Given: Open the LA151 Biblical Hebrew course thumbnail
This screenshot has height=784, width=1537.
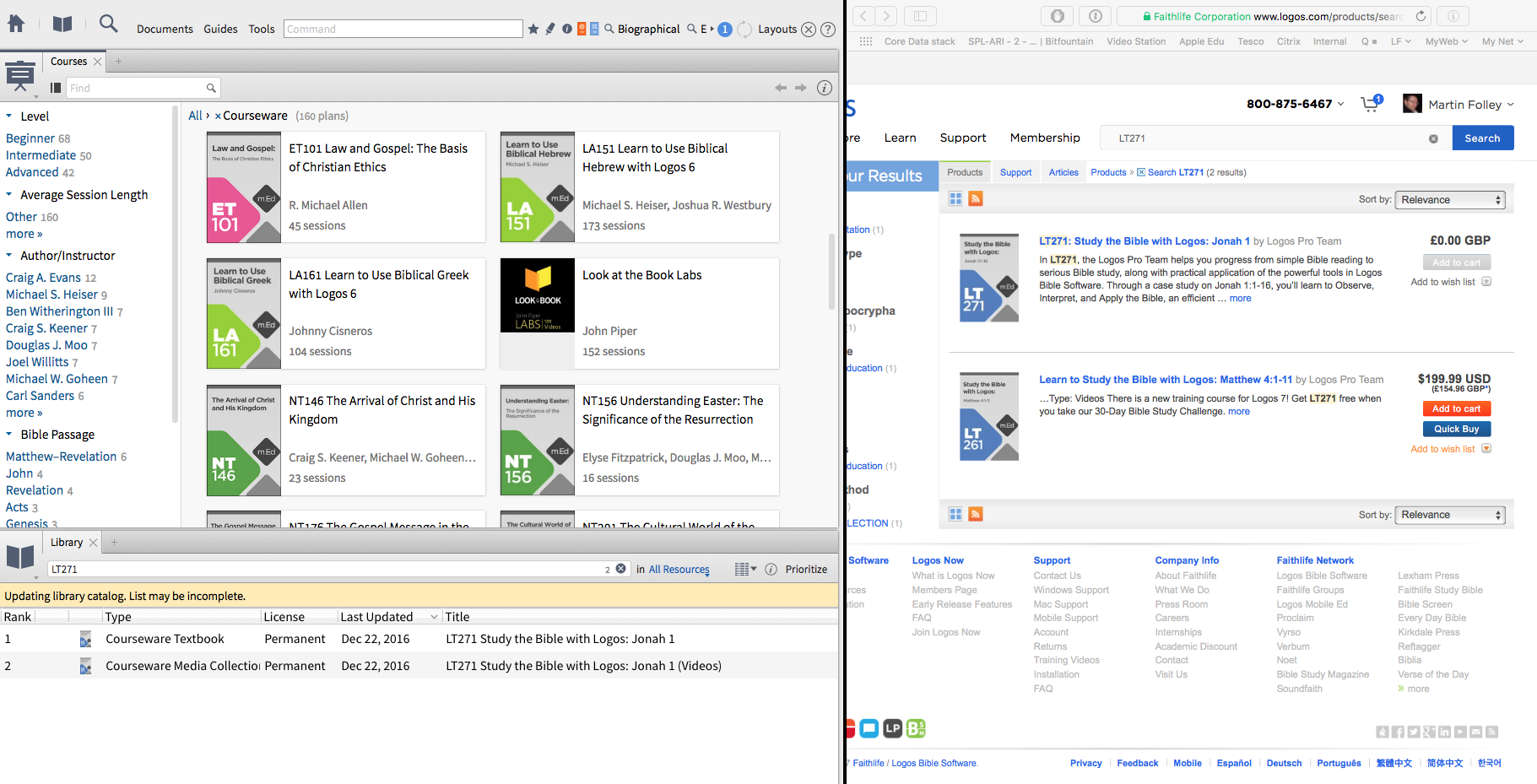Looking at the screenshot, I should (x=538, y=187).
